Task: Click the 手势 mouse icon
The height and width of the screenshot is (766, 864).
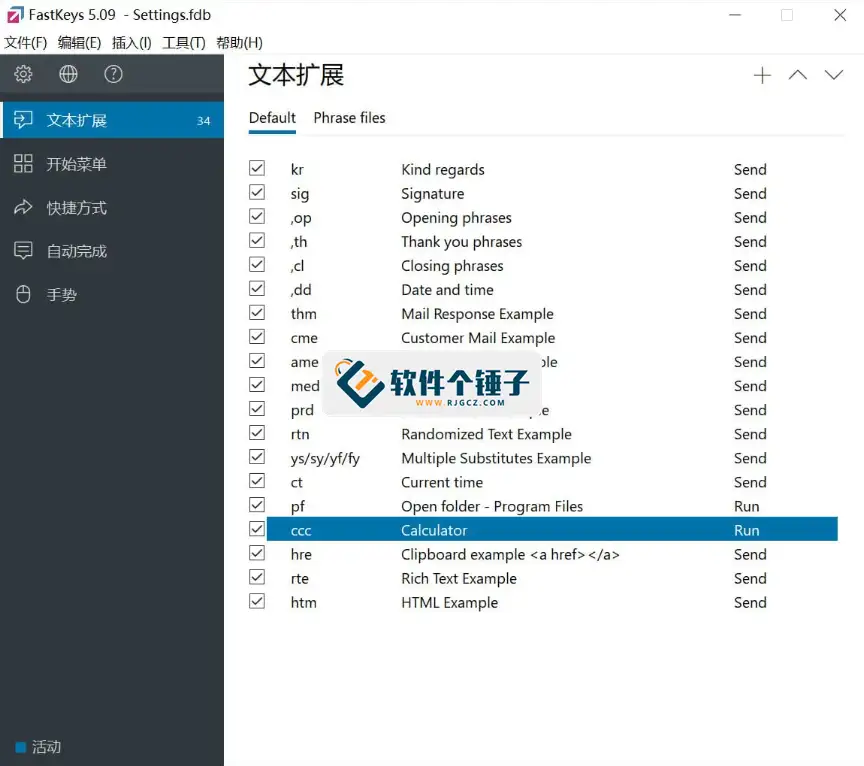Action: click(x=23, y=295)
